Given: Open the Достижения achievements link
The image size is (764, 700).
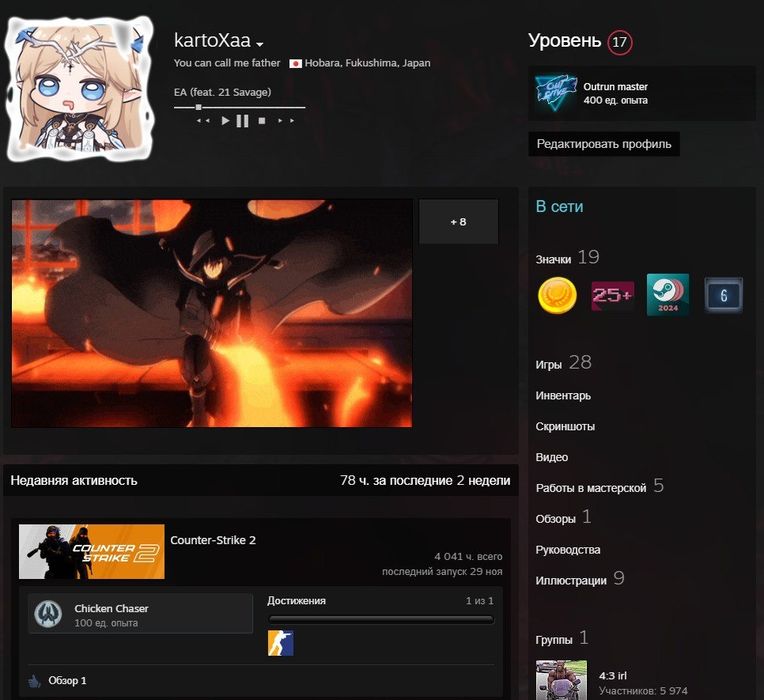Looking at the screenshot, I should (x=296, y=601).
